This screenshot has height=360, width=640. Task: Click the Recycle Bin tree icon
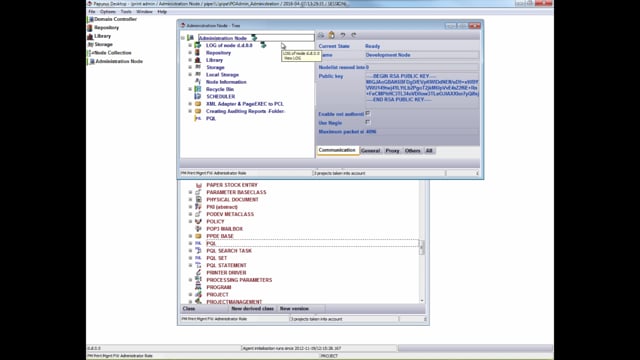click(x=198, y=89)
